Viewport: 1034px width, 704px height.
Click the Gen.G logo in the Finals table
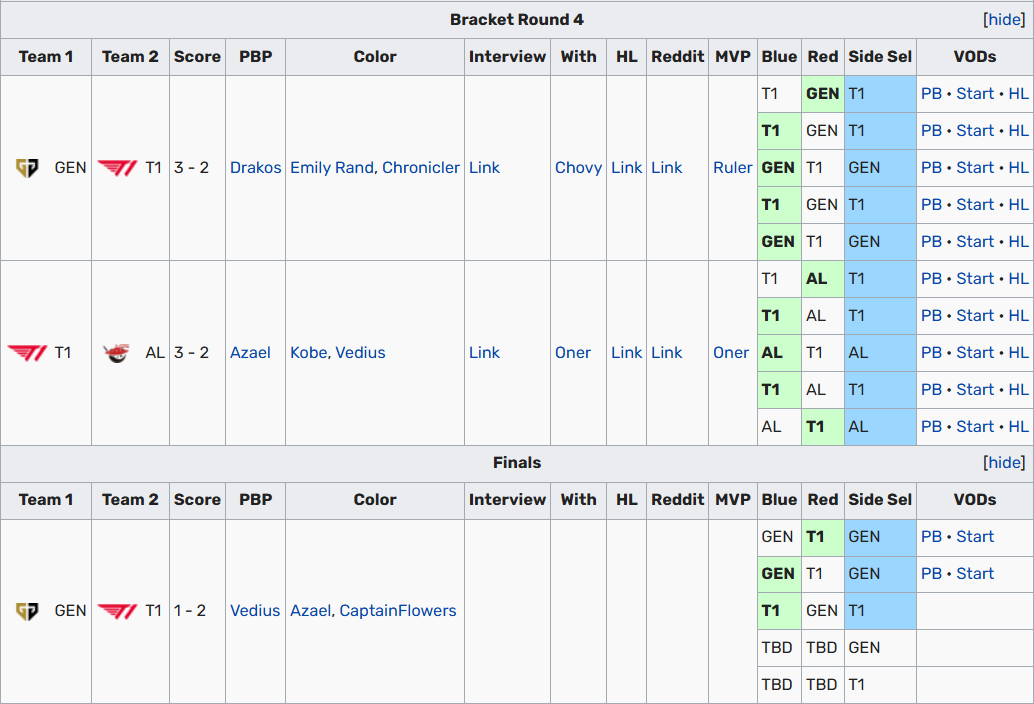click(27, 611)
